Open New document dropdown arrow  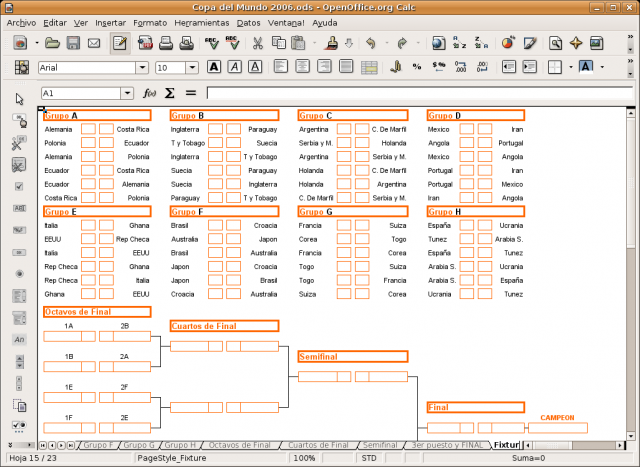pos(37,43)
